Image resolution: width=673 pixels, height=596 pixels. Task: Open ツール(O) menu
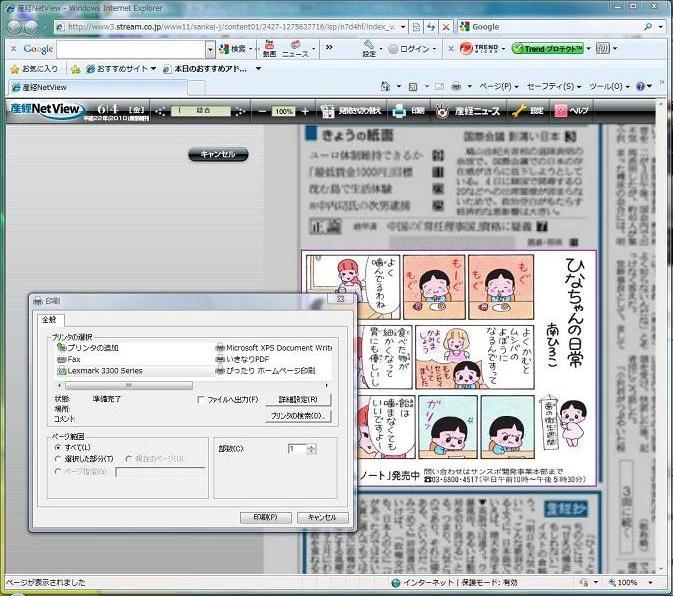[x=609, y=86]
